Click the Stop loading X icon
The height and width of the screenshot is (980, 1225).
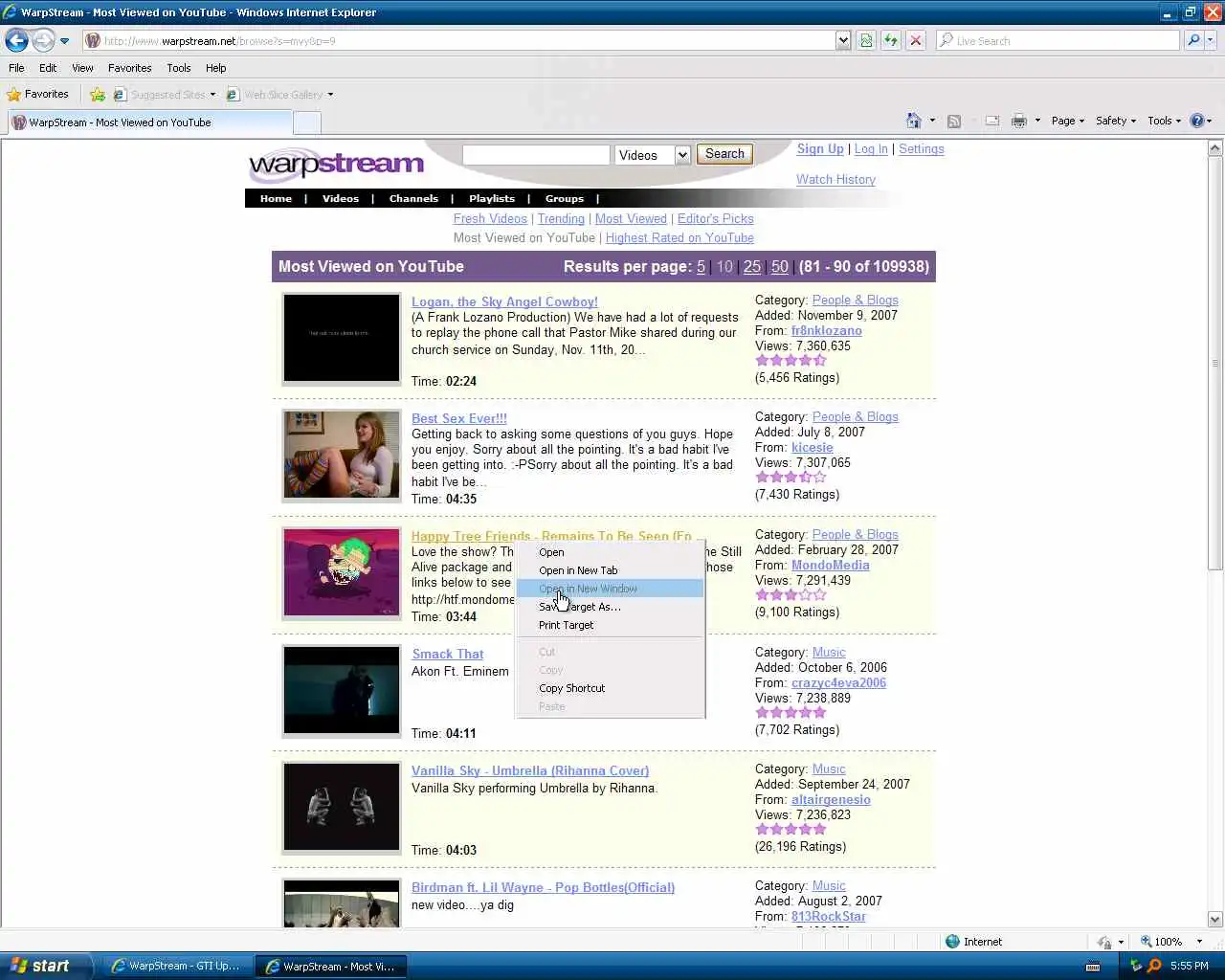916,40
